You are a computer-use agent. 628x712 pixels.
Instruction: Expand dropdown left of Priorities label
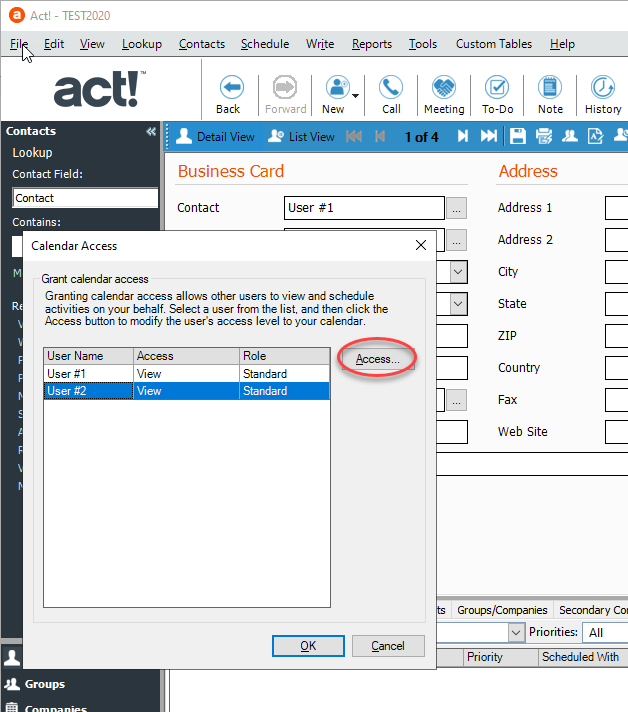[x=515, y=632]
